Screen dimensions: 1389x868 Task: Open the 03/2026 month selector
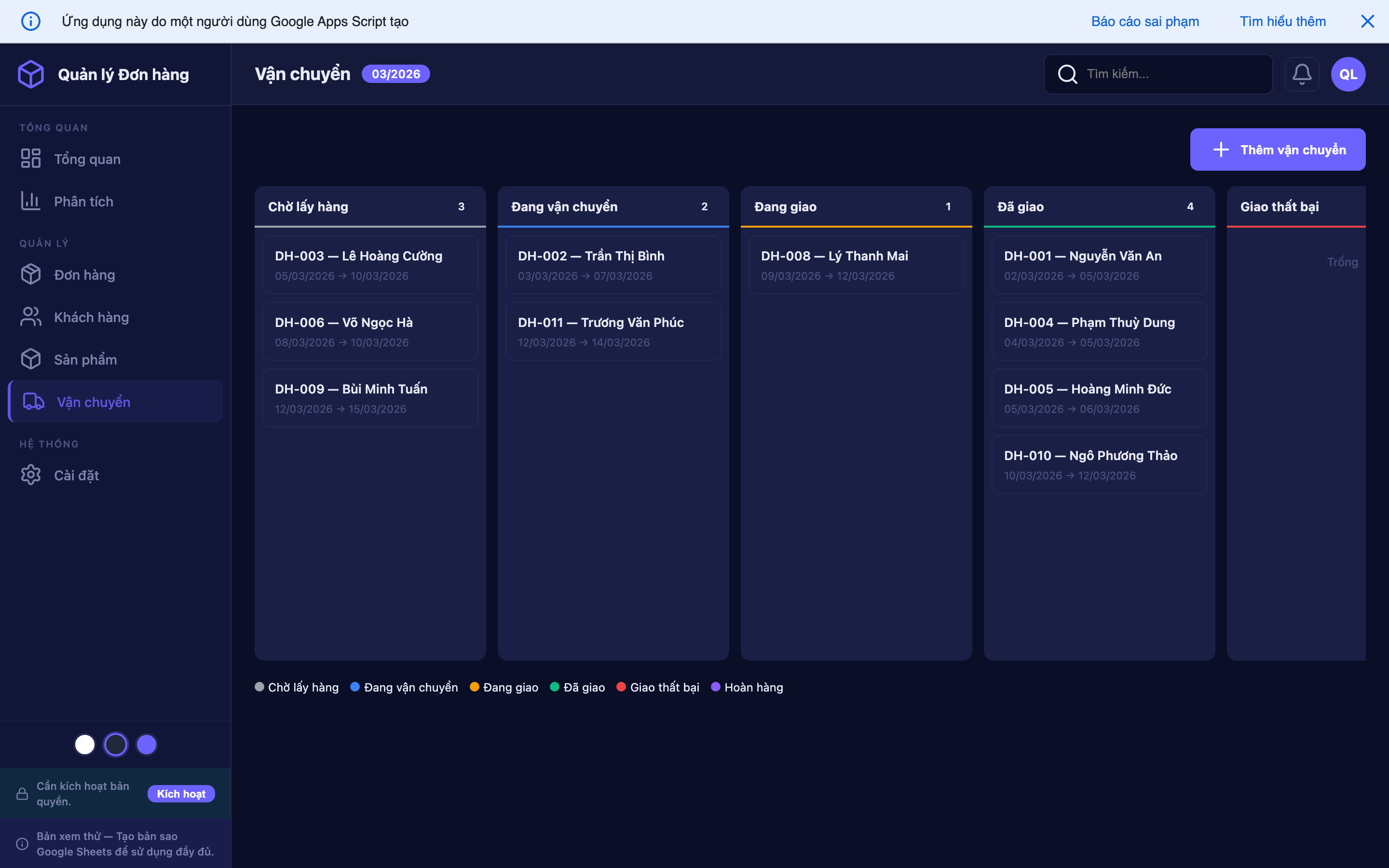coord(395,73)
